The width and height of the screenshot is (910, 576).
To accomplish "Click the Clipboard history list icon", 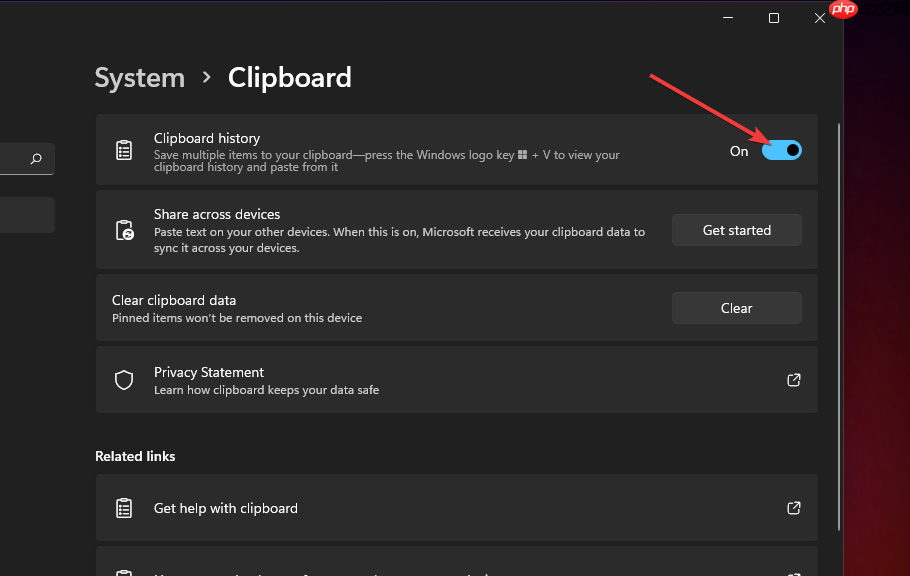I will pos(124,151).
